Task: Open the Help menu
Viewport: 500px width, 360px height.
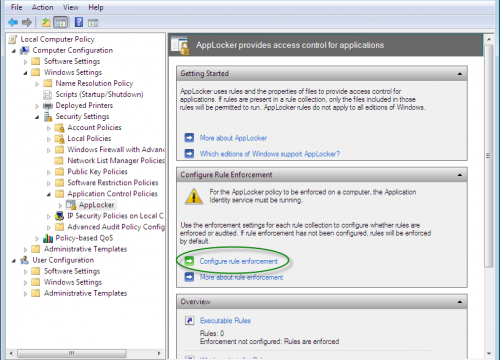Action: tap(96, 7)
